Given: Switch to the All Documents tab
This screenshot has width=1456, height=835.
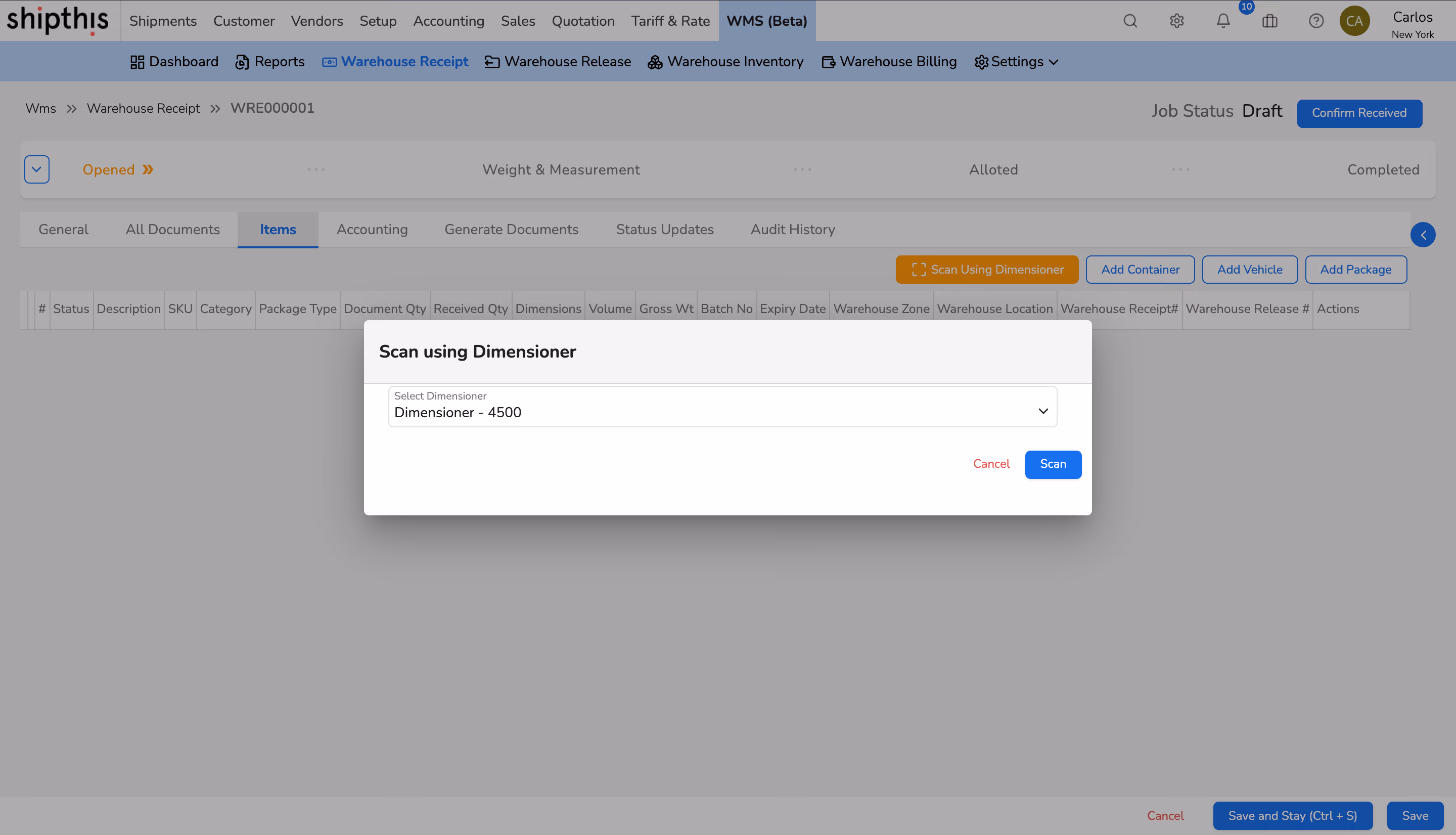Looking at the screenshot, I should pyautogui.click(x=172, y=230).
